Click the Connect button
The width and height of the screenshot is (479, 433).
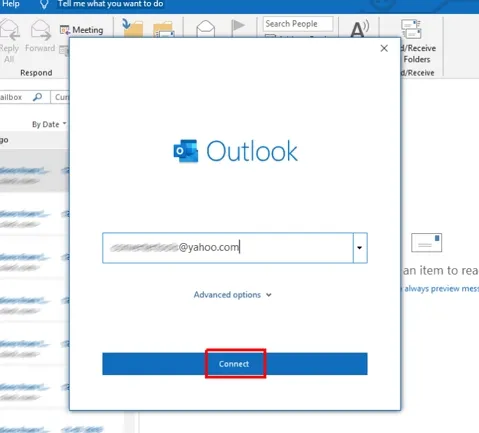[235, 364]
